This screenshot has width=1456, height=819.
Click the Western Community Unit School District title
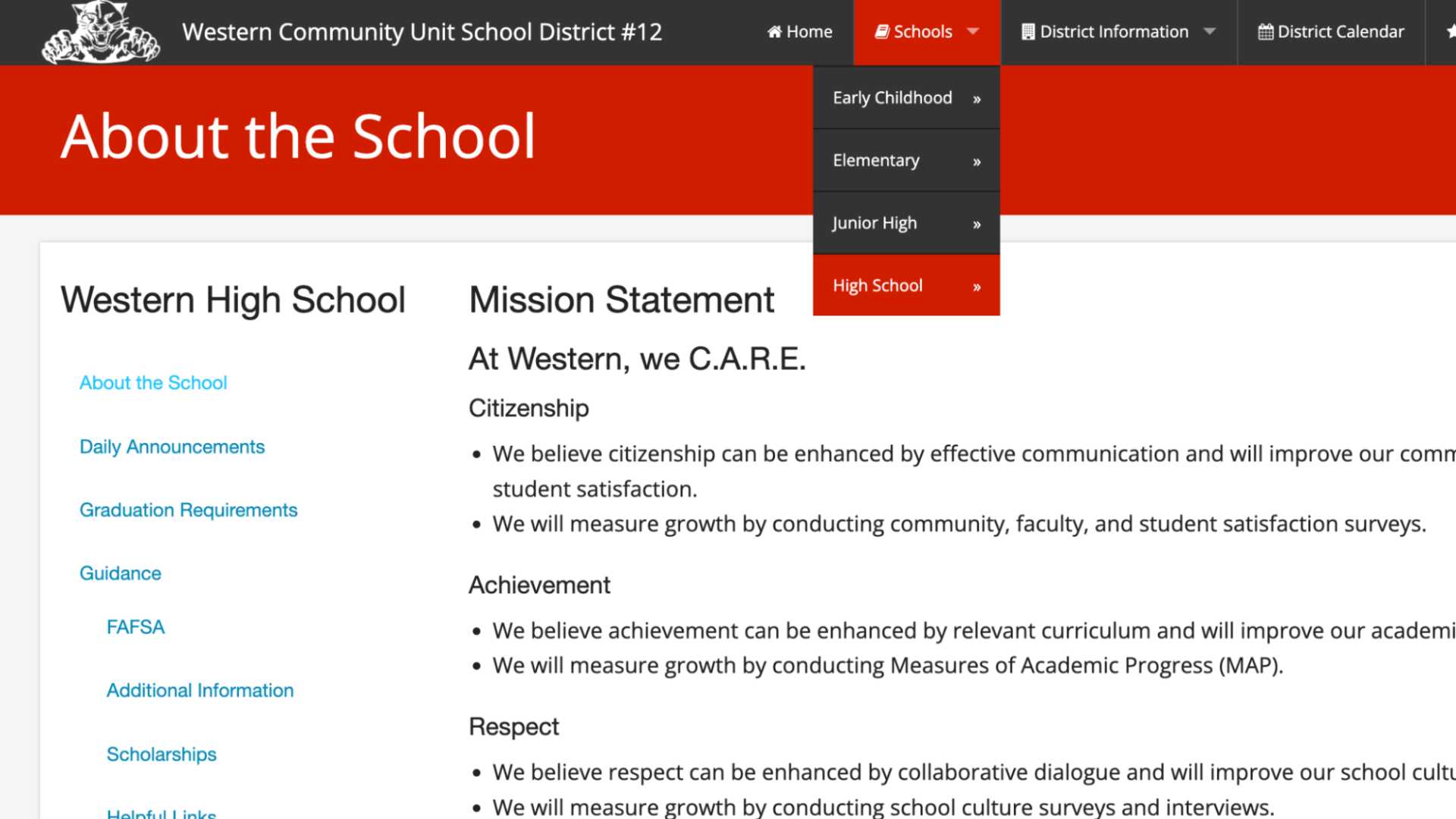tap(422, 32)
